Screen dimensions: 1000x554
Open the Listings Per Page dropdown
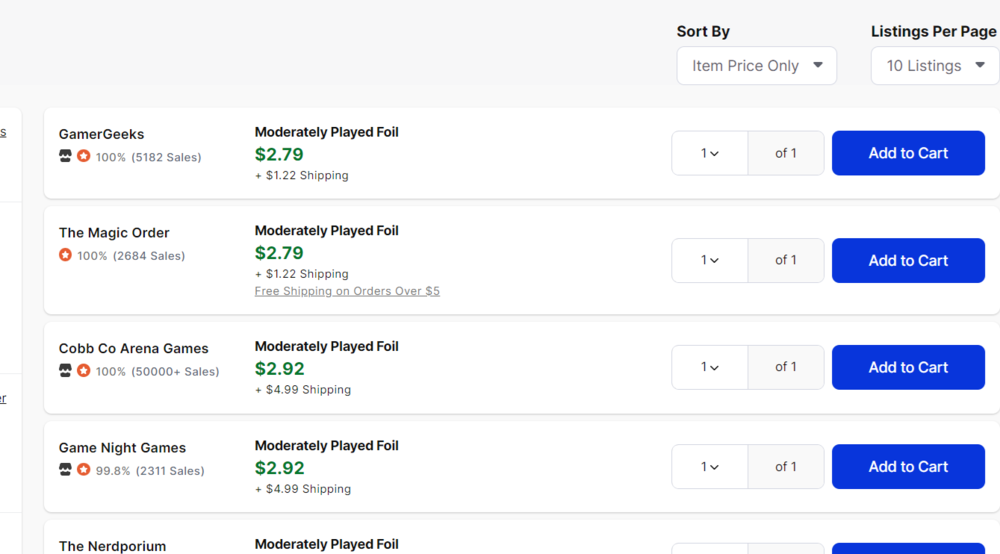(935, 66)
